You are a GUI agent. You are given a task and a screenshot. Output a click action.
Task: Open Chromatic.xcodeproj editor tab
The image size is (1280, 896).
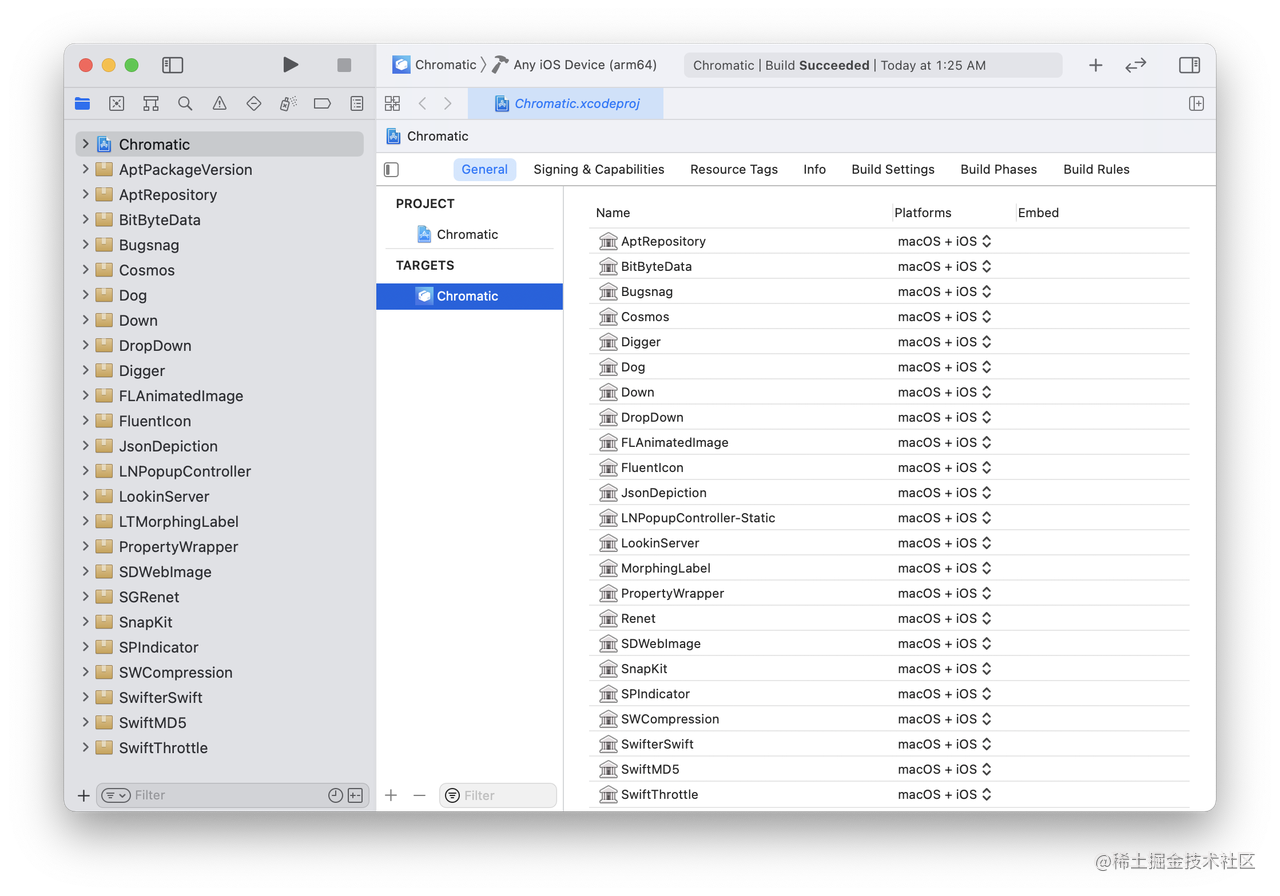(568, 104)
